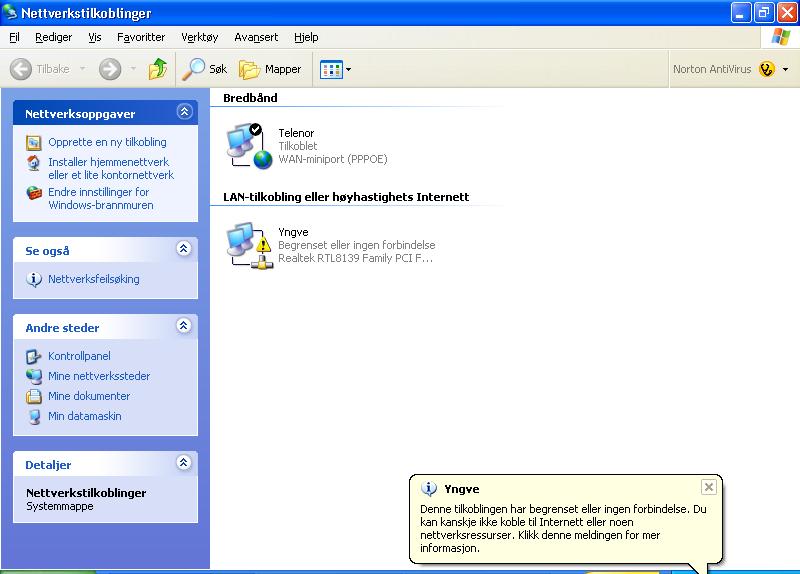The width and height of the screenshot is (800, 574).
Task: Open the Vis menu
Action: click(x=95, y=37)
